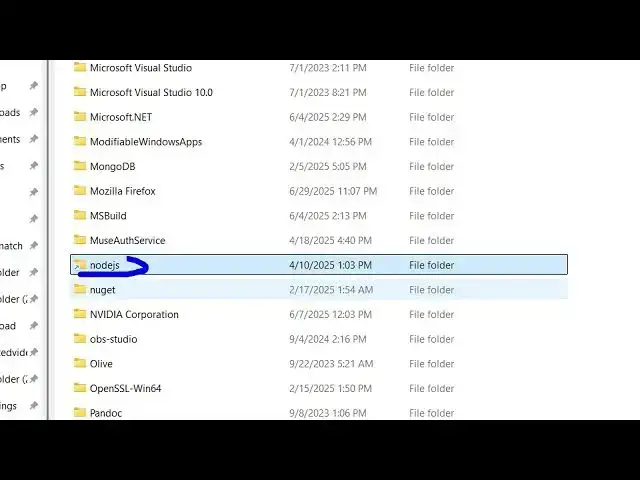Click the pin icon beside sidebar entry 'natch'
Screen dimensions: 640x480
click(34, 246)
